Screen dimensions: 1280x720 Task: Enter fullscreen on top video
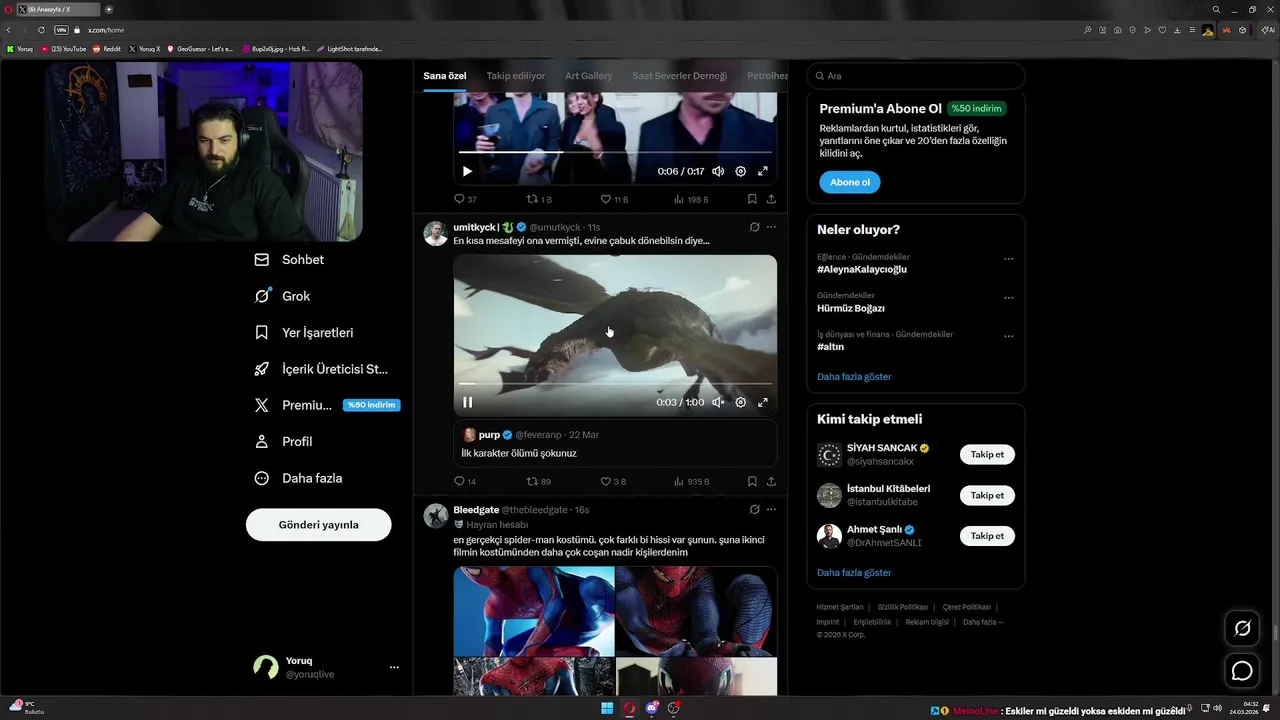pos(762,171)
